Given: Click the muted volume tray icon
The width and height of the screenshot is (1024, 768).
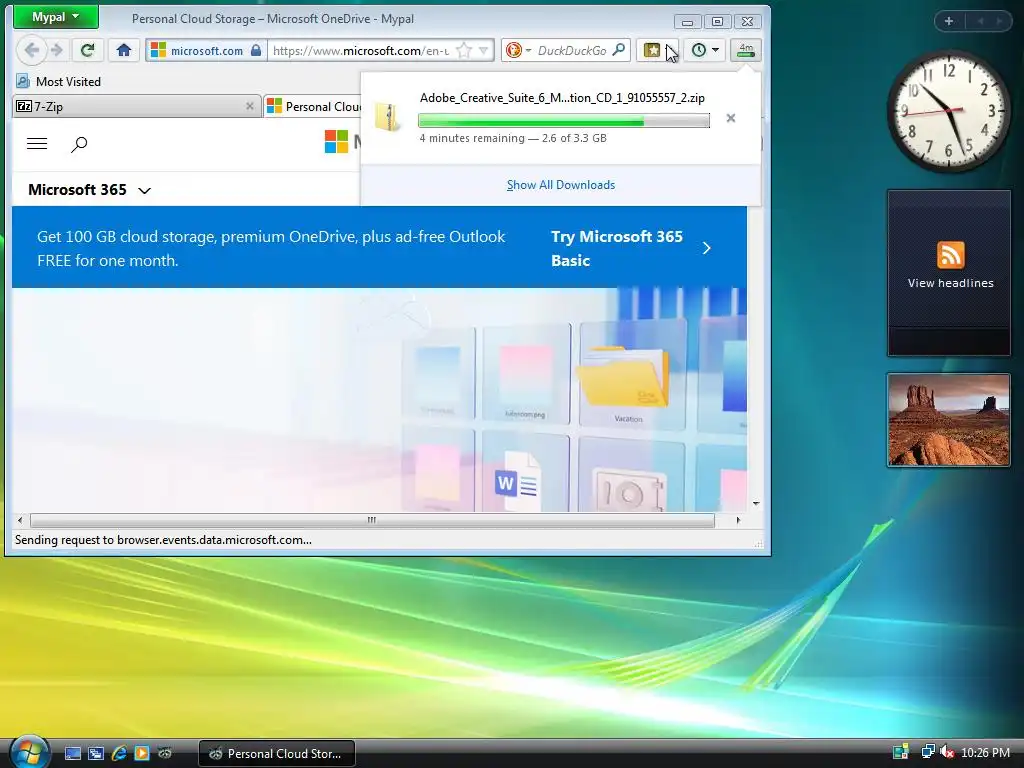Looking at the screenshot, I should tap(946, 752).
